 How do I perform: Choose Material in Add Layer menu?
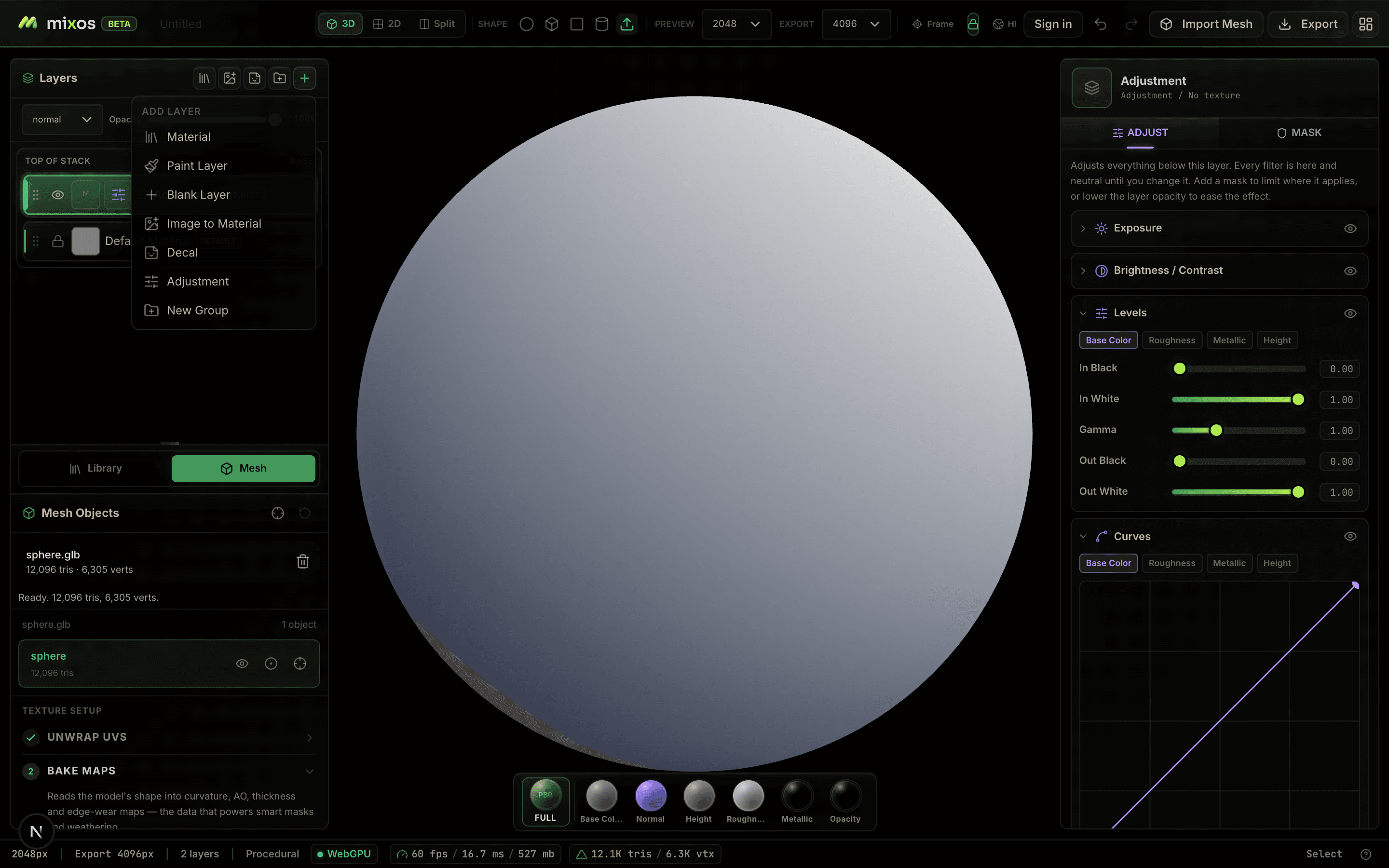[x=224, y=137]
